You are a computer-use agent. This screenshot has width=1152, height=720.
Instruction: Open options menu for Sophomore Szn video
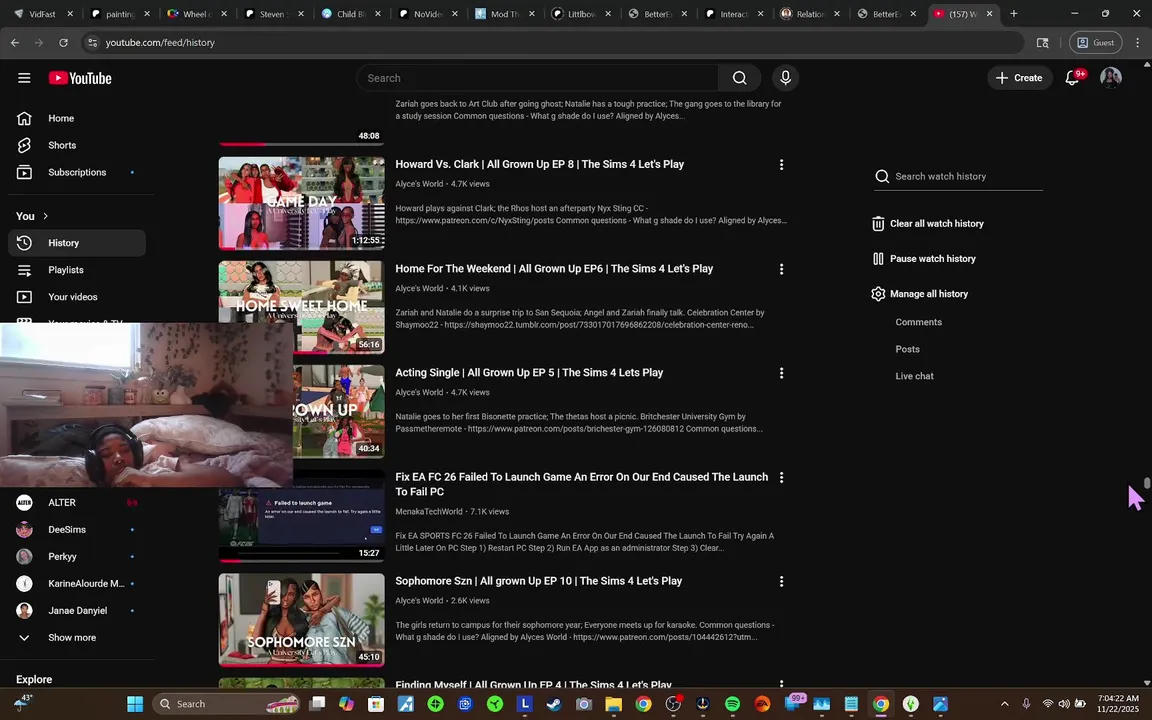click(x=781, y=582)
